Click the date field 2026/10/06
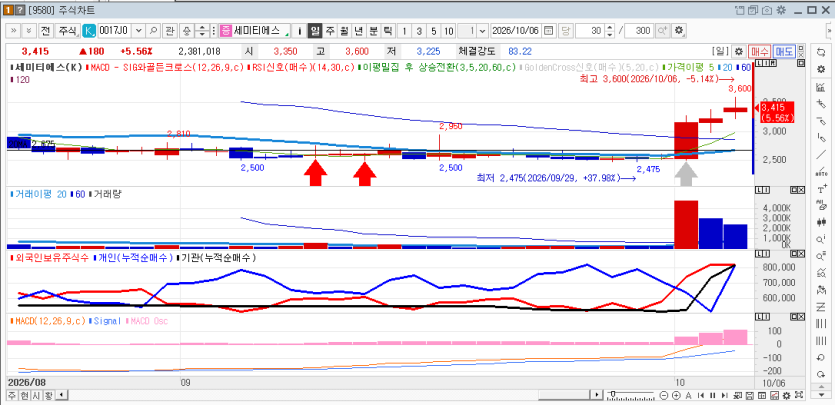 click(x=515, y=31)
